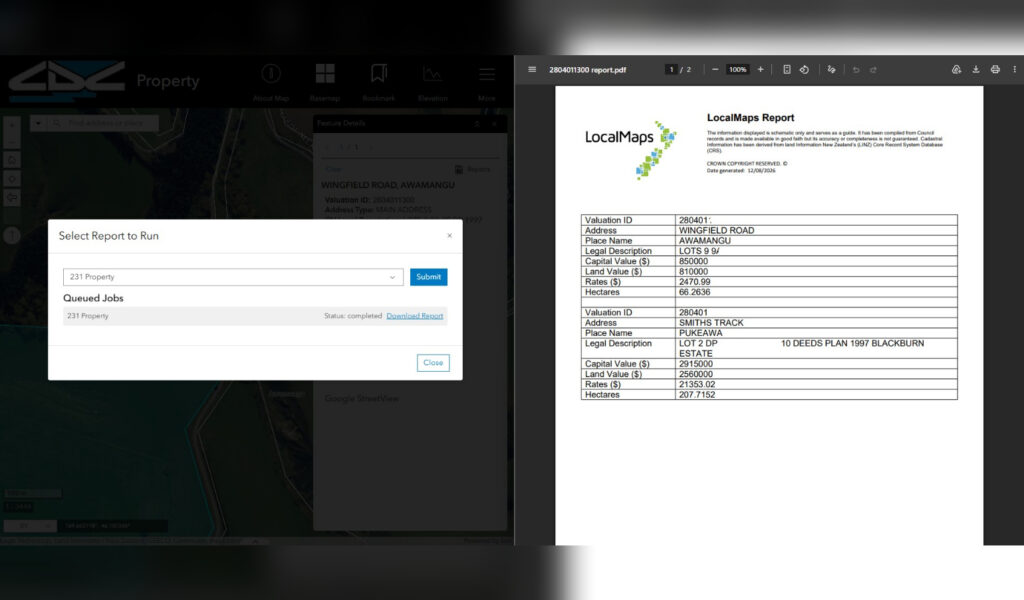Go back to previous map extent

(12, 198)
